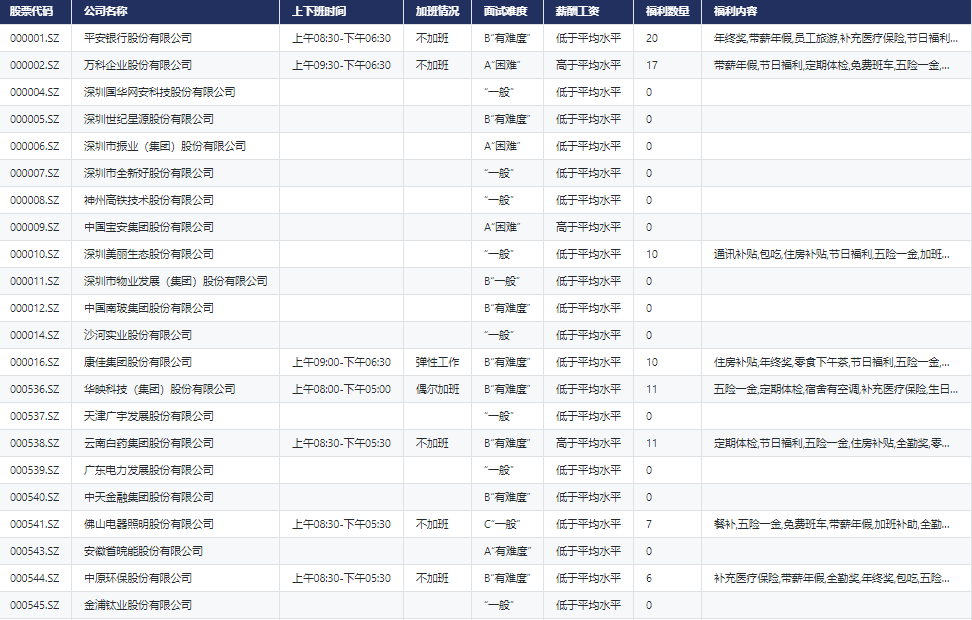Click welfare content starting with 补充医疗保险,带薪年假
972x620 pixels.
coord(832,578)
